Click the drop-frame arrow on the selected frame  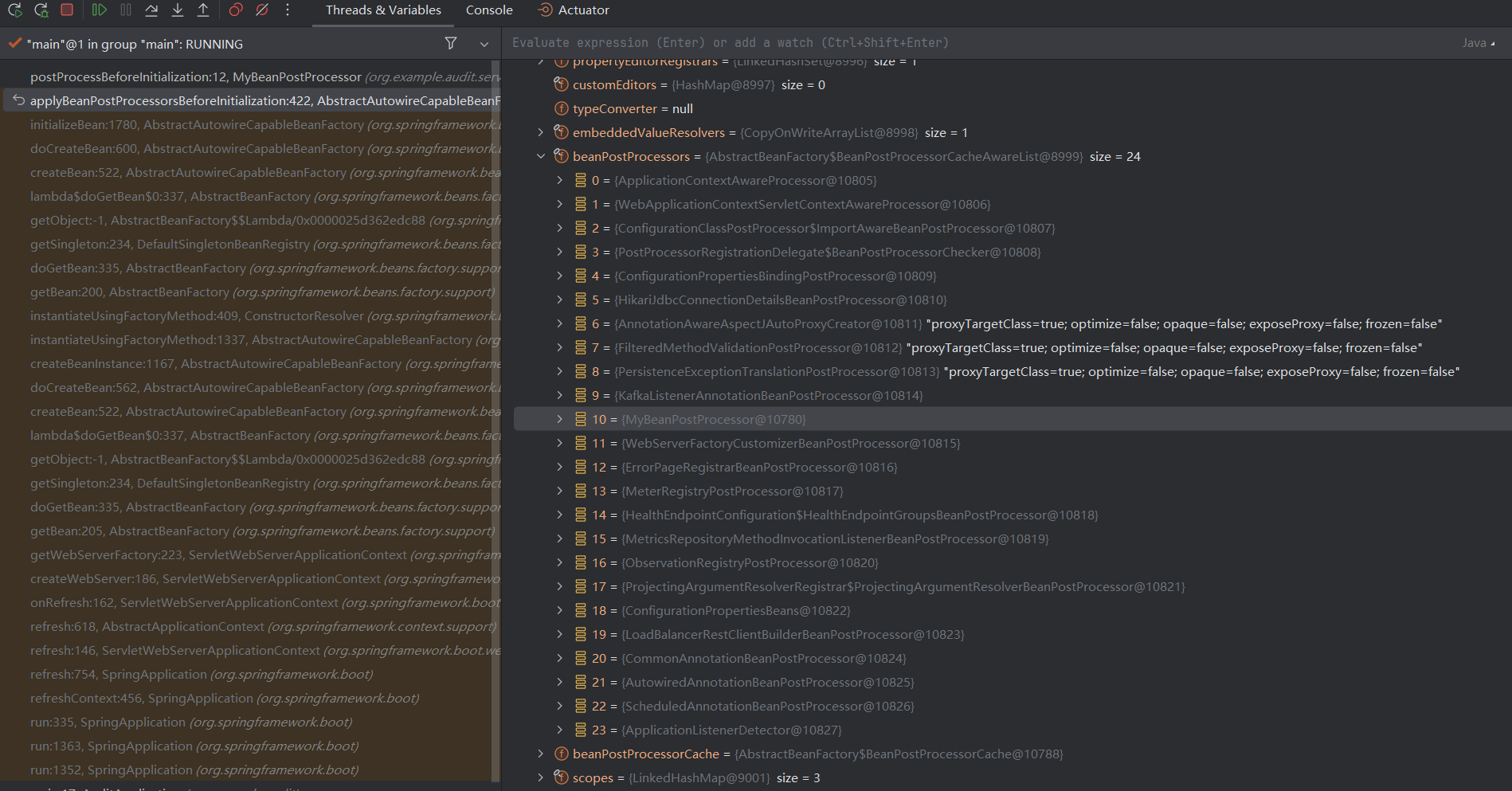click(x=18, y=100)
